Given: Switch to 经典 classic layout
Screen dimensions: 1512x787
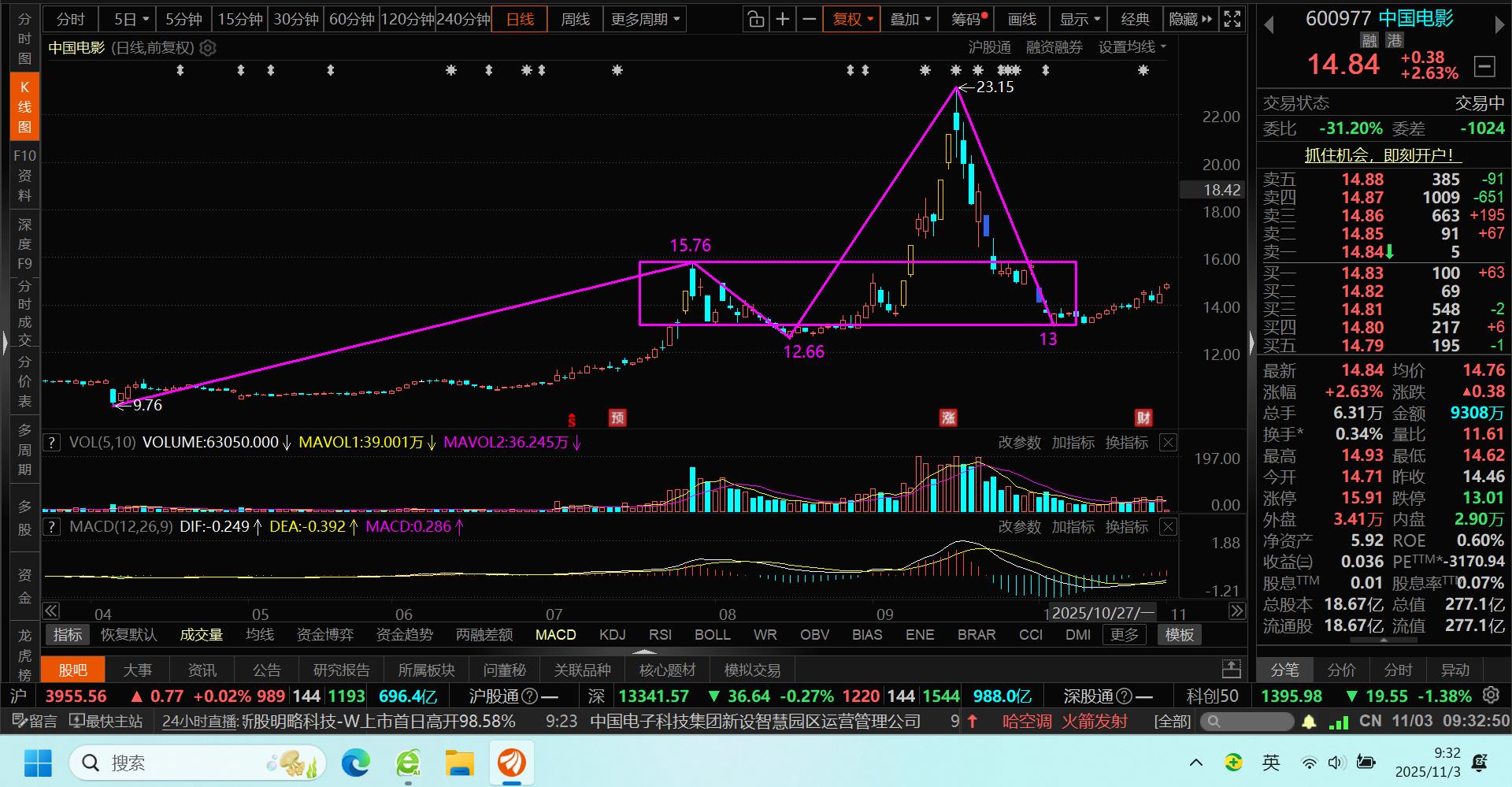Looking at the screenshot, I should click(1136, 20).
